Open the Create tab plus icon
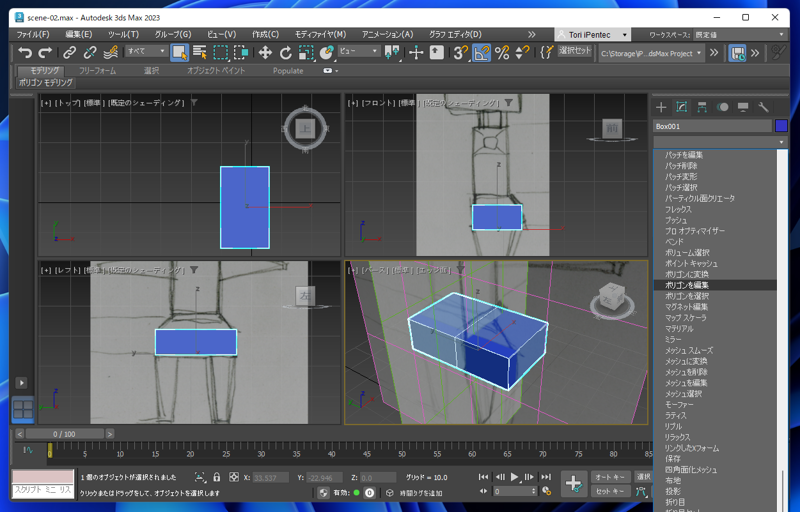 [x=661, y=107]
